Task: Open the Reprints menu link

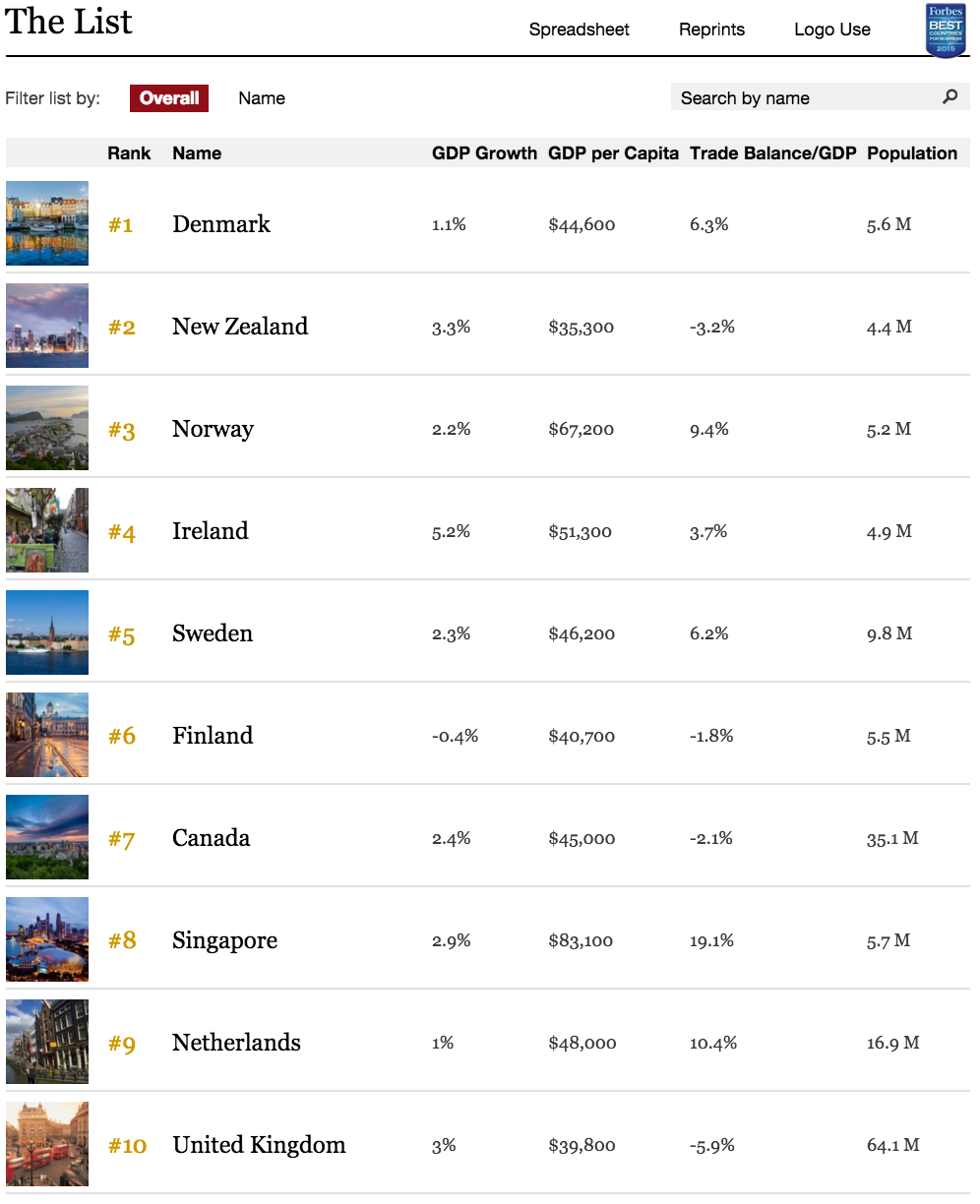Action: coord(711,30)
